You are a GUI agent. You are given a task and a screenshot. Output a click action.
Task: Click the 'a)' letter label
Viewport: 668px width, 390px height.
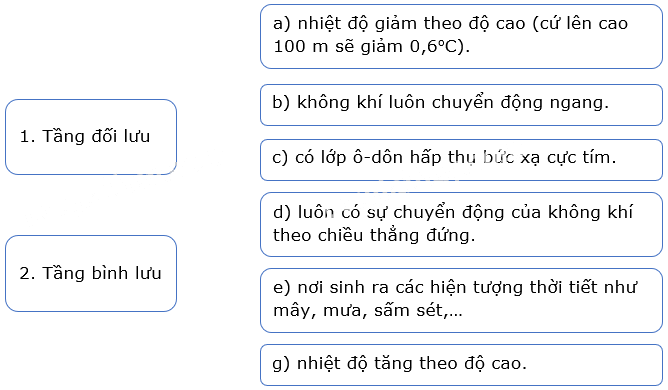click(282, 24)
